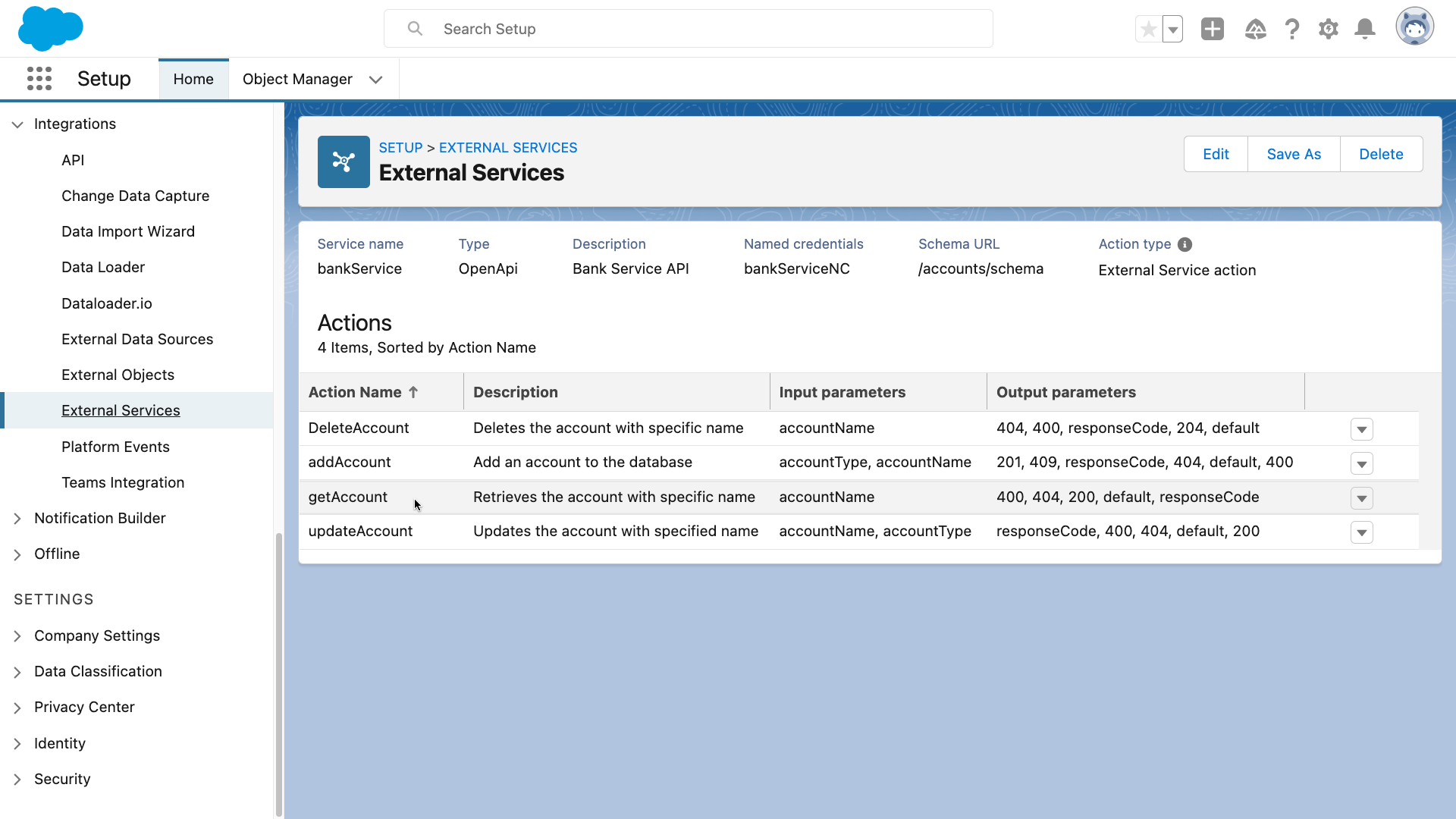
Task: Expand the Security section
Action: point(17,779)
